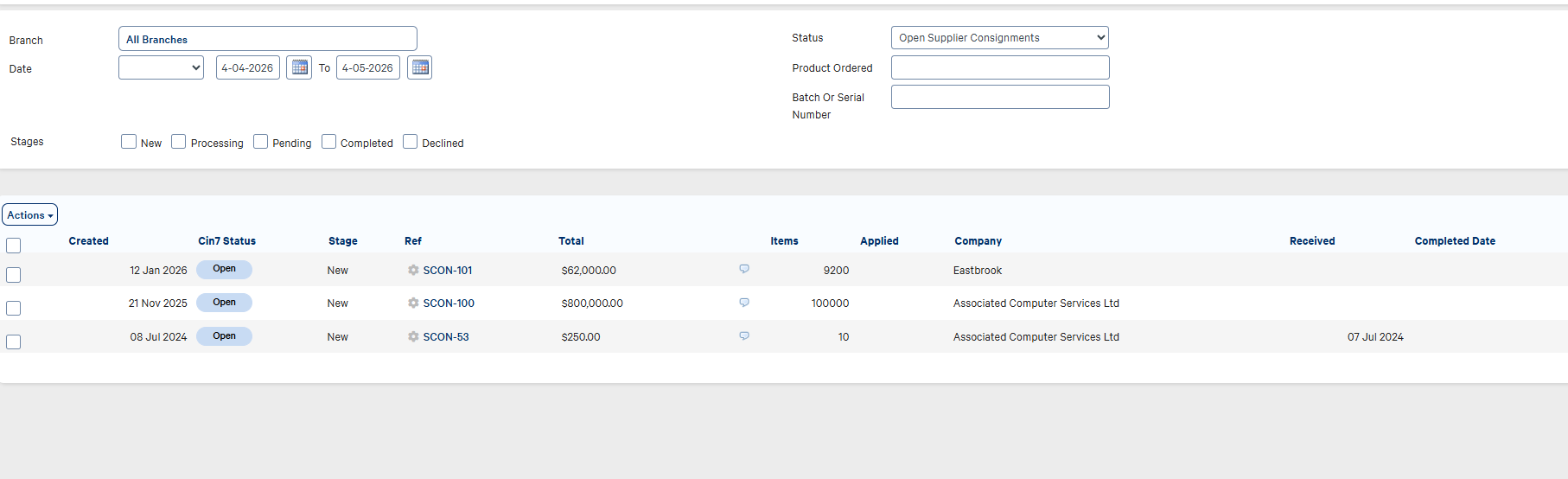
Task: Open the comment bubble for SCON-100 row
Action: (744, 303)
